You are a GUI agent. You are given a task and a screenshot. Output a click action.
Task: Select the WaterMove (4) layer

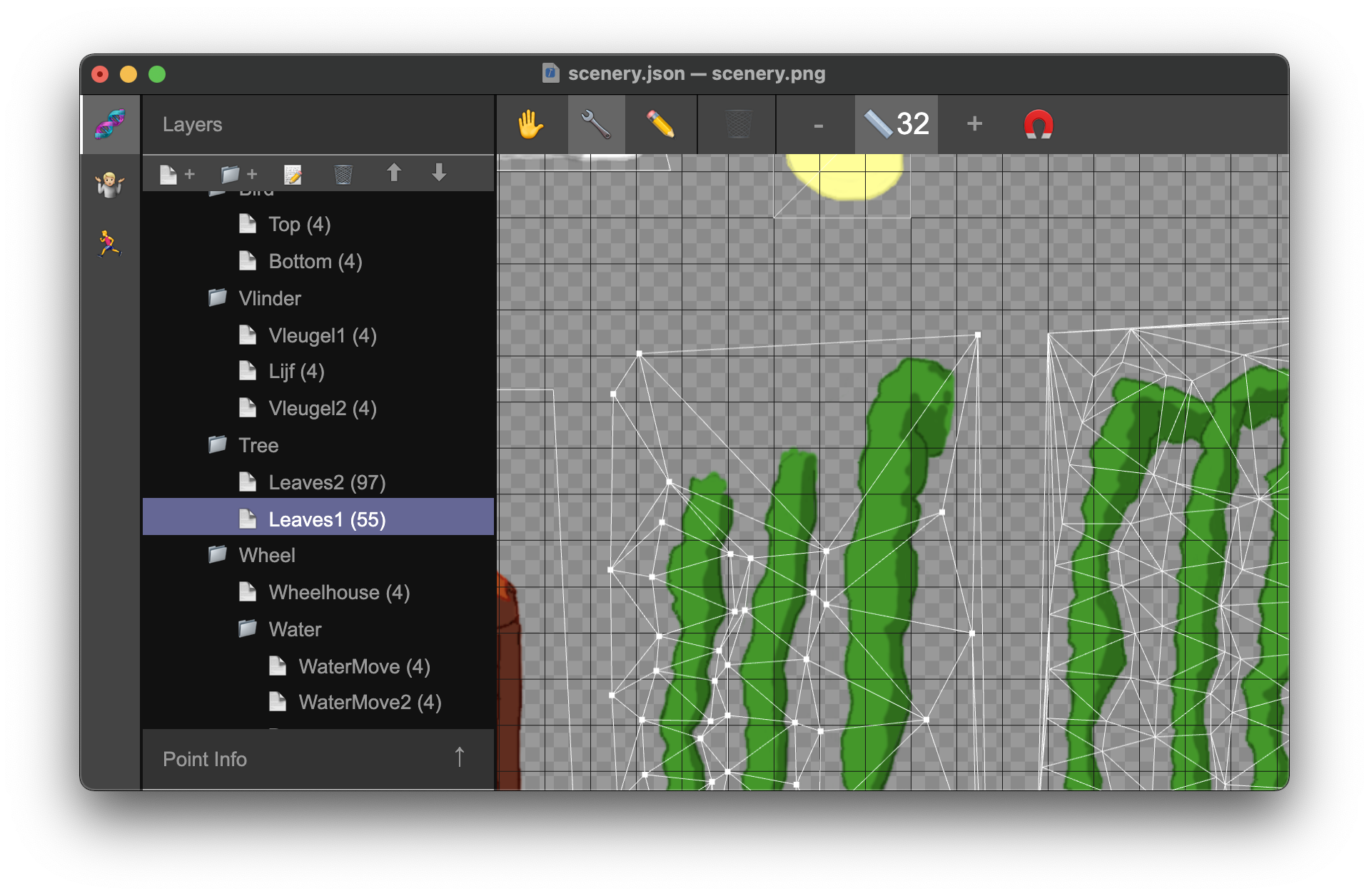click(318, 666)
